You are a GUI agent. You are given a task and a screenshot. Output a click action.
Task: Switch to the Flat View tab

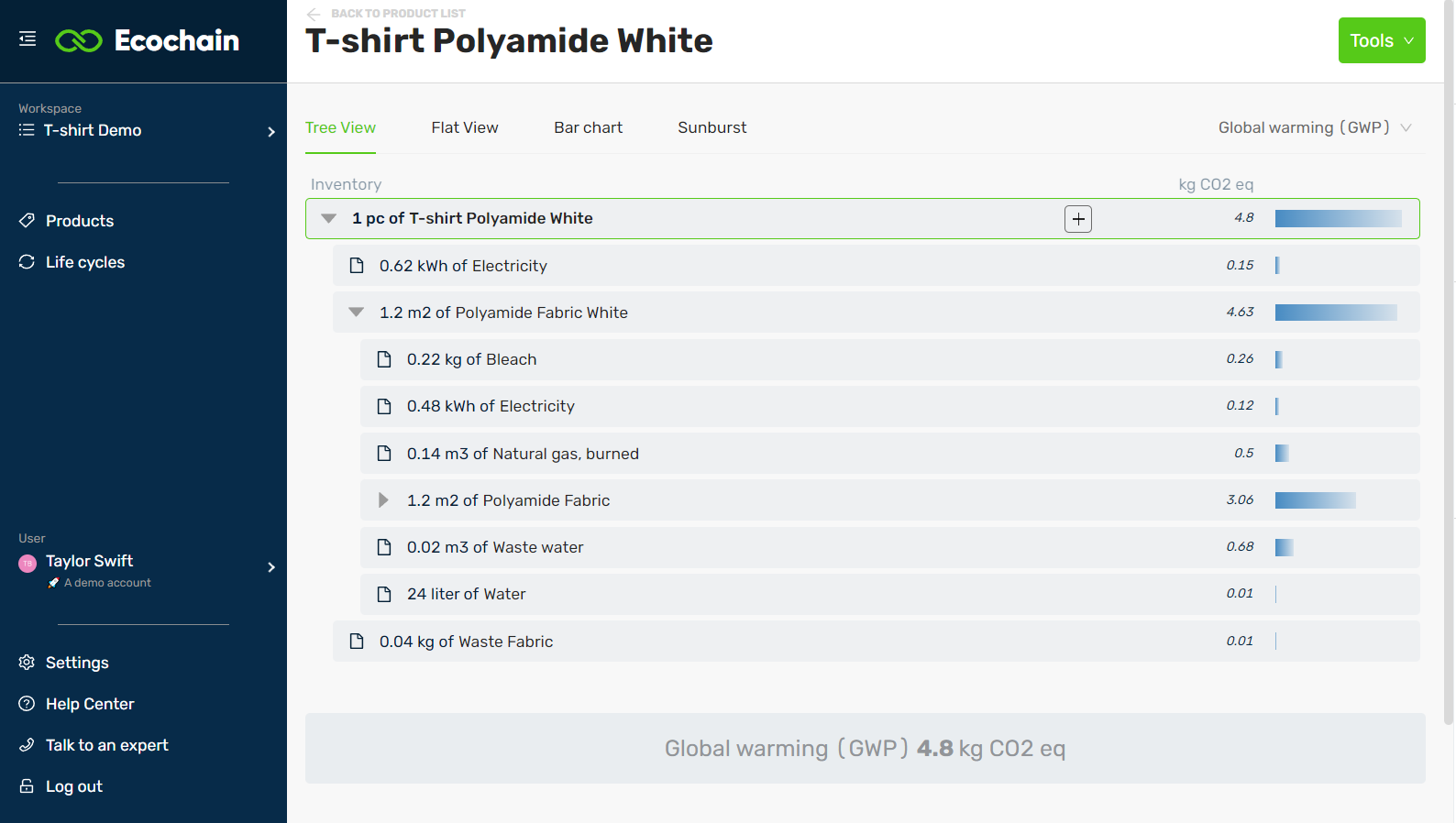(x=465, y=127)
